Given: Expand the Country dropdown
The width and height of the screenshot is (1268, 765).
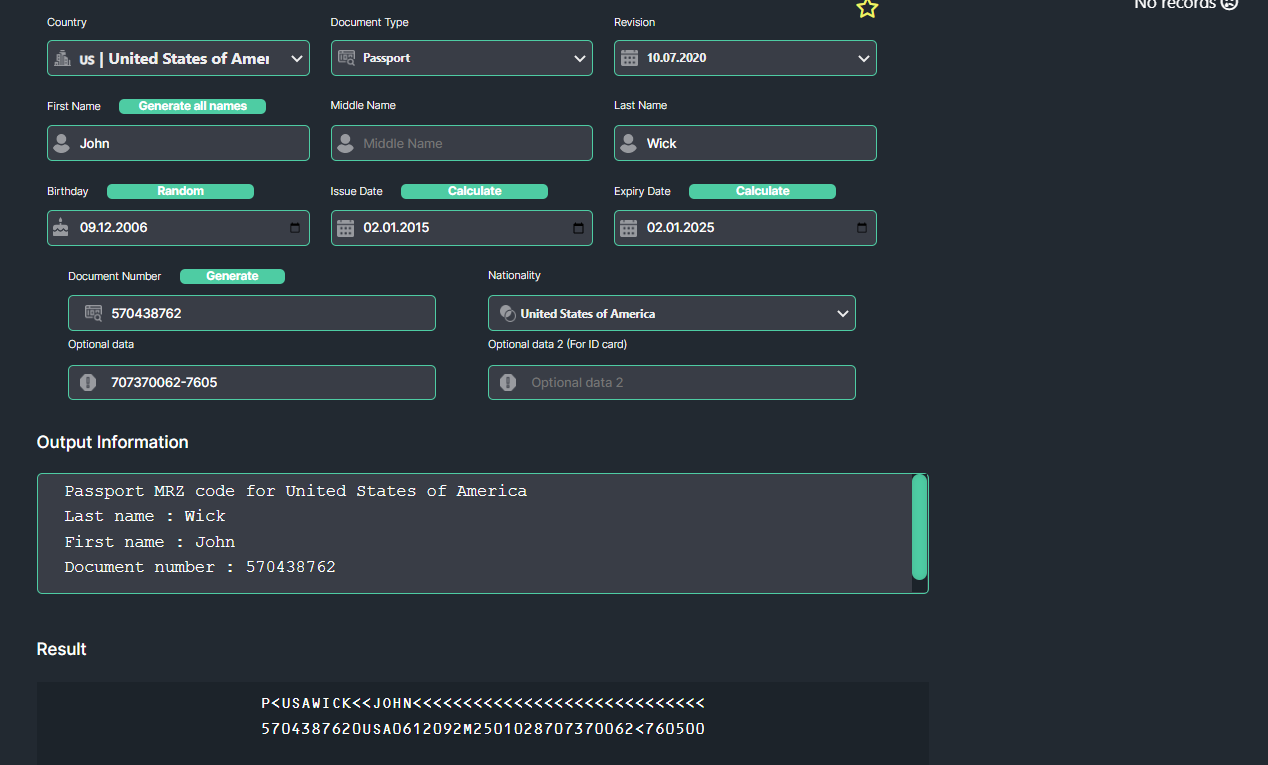Looking at the screenshot, I should (x=297, y=58).
